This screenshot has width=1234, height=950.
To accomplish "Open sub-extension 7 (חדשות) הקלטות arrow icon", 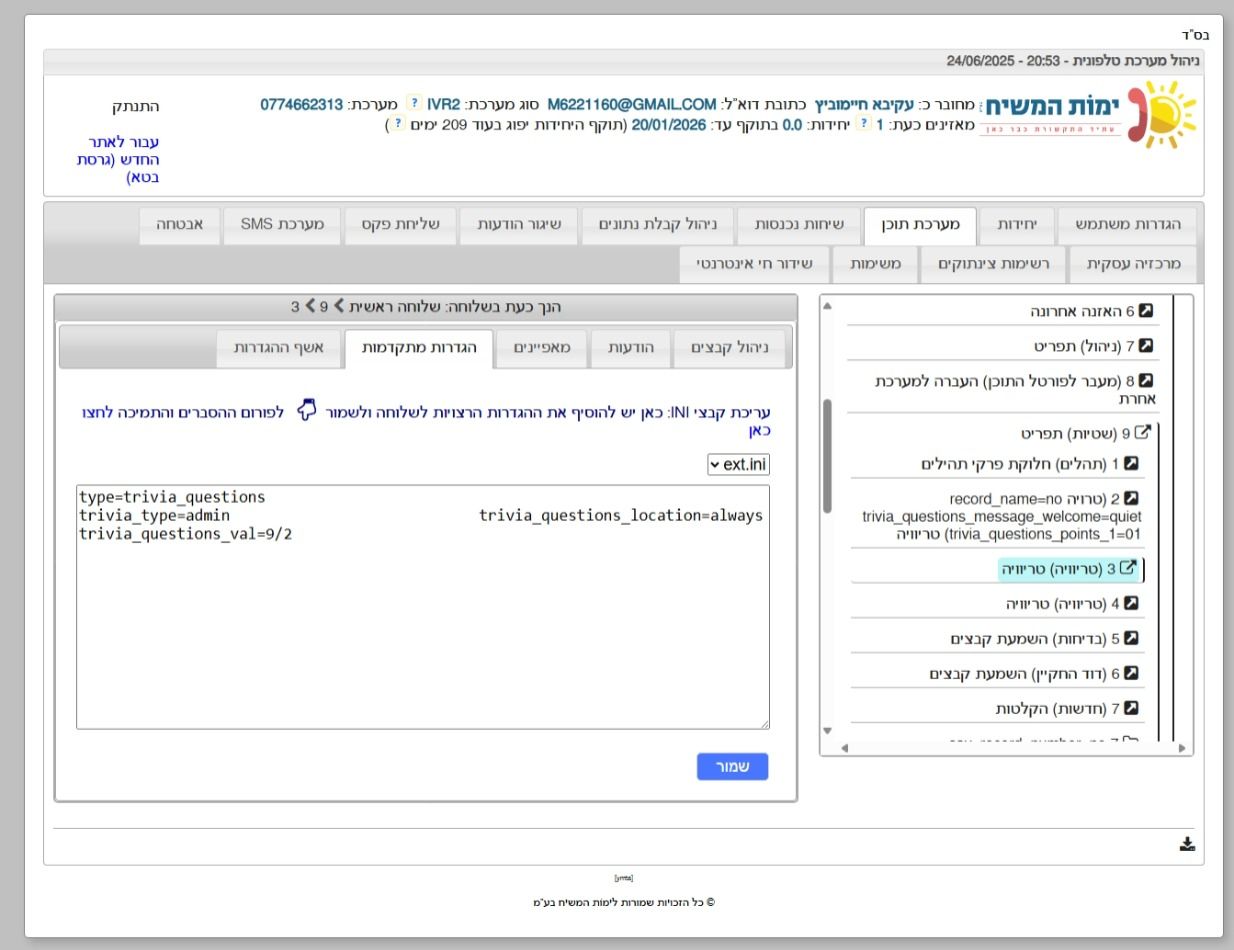I will [1131, 708].
